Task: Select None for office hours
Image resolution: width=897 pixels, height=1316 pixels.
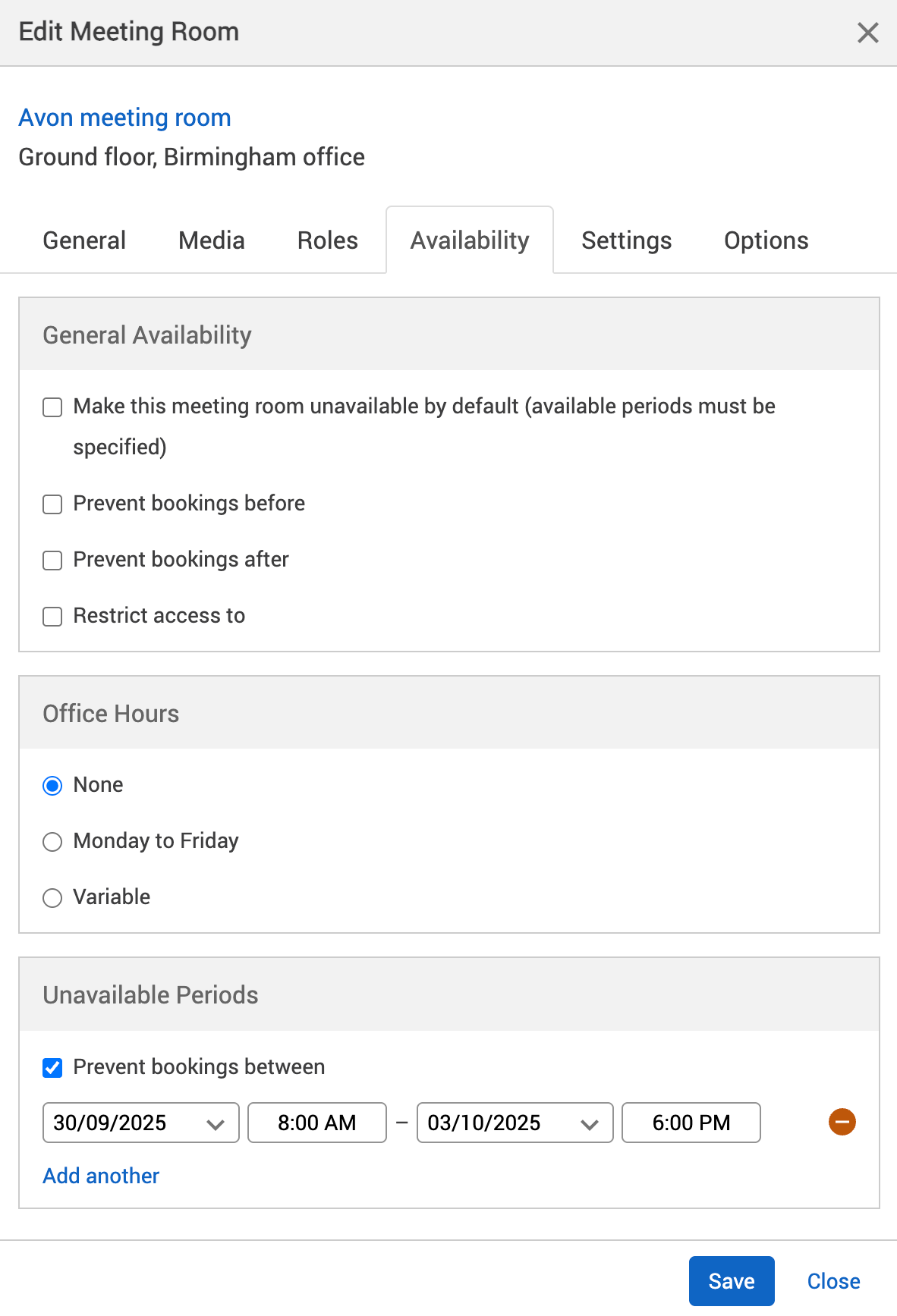Action: click(x=52, y=786)
